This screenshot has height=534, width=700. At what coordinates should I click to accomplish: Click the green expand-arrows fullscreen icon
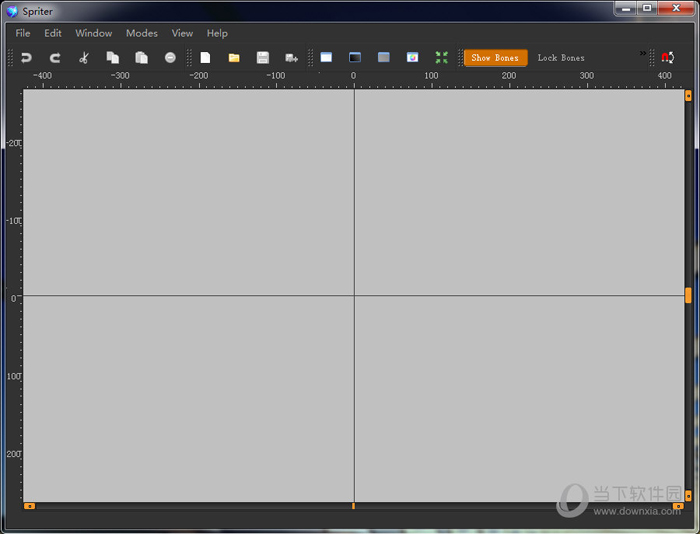[x=441, y=58]
